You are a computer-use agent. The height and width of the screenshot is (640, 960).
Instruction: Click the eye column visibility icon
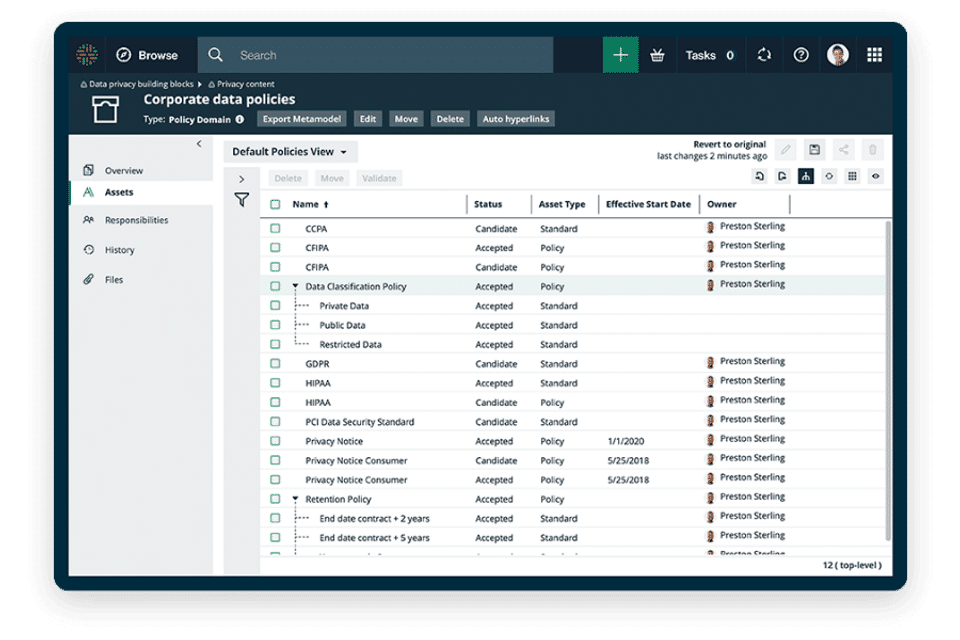coord(876,176)
